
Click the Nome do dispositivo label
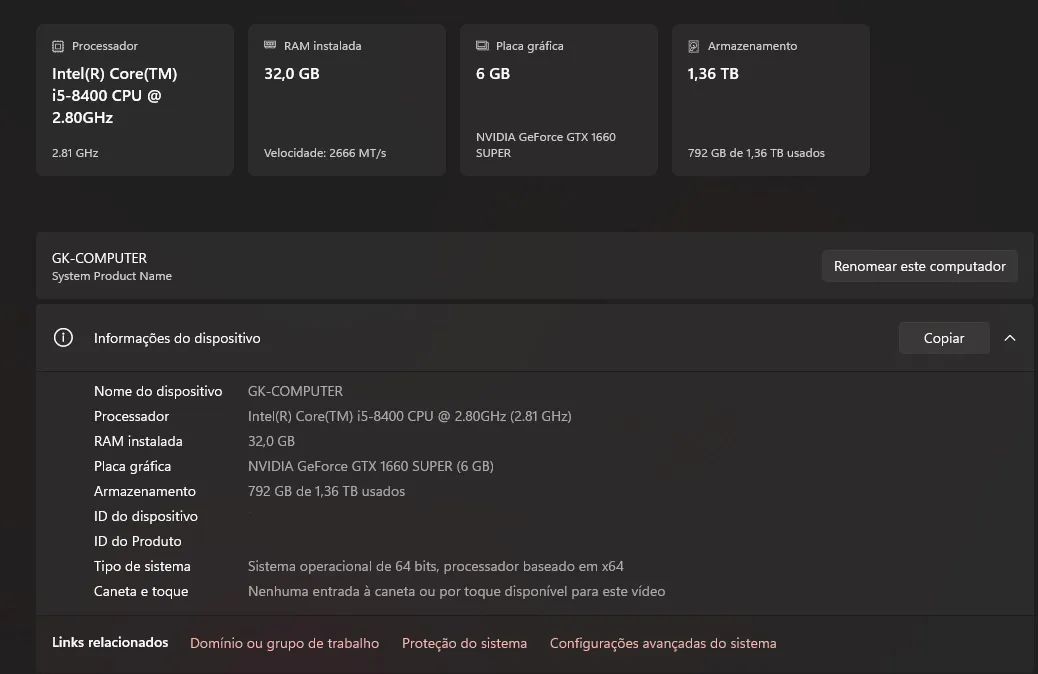pos(158,391)
